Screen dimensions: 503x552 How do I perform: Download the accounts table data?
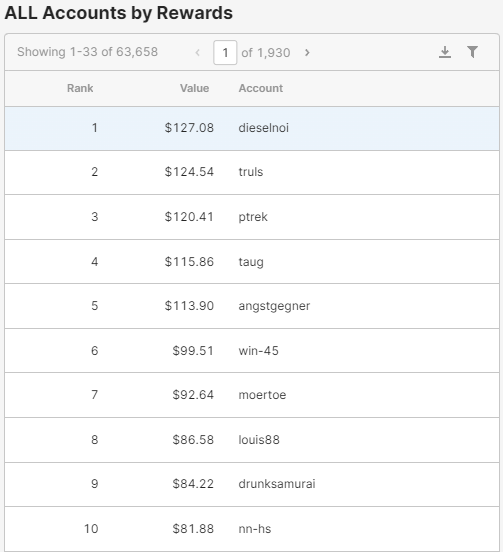445,52
